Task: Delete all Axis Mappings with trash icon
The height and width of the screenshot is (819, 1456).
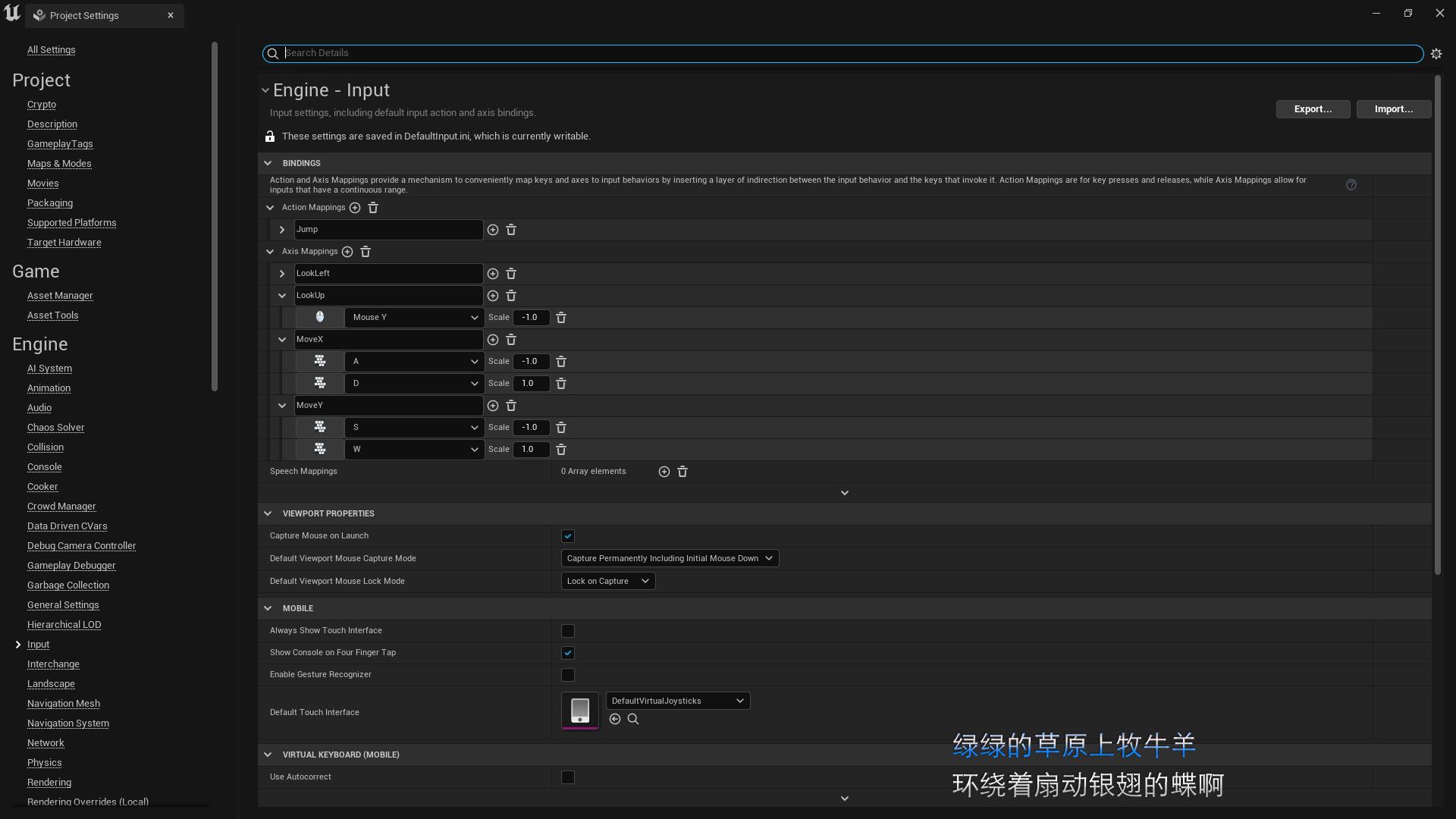Action: click(x=366, y=252)
